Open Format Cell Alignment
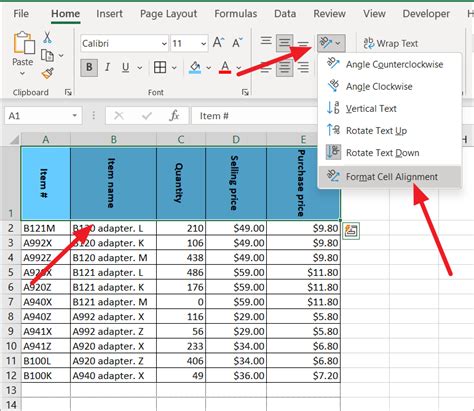The image size is (474, 411). [390, 177]
